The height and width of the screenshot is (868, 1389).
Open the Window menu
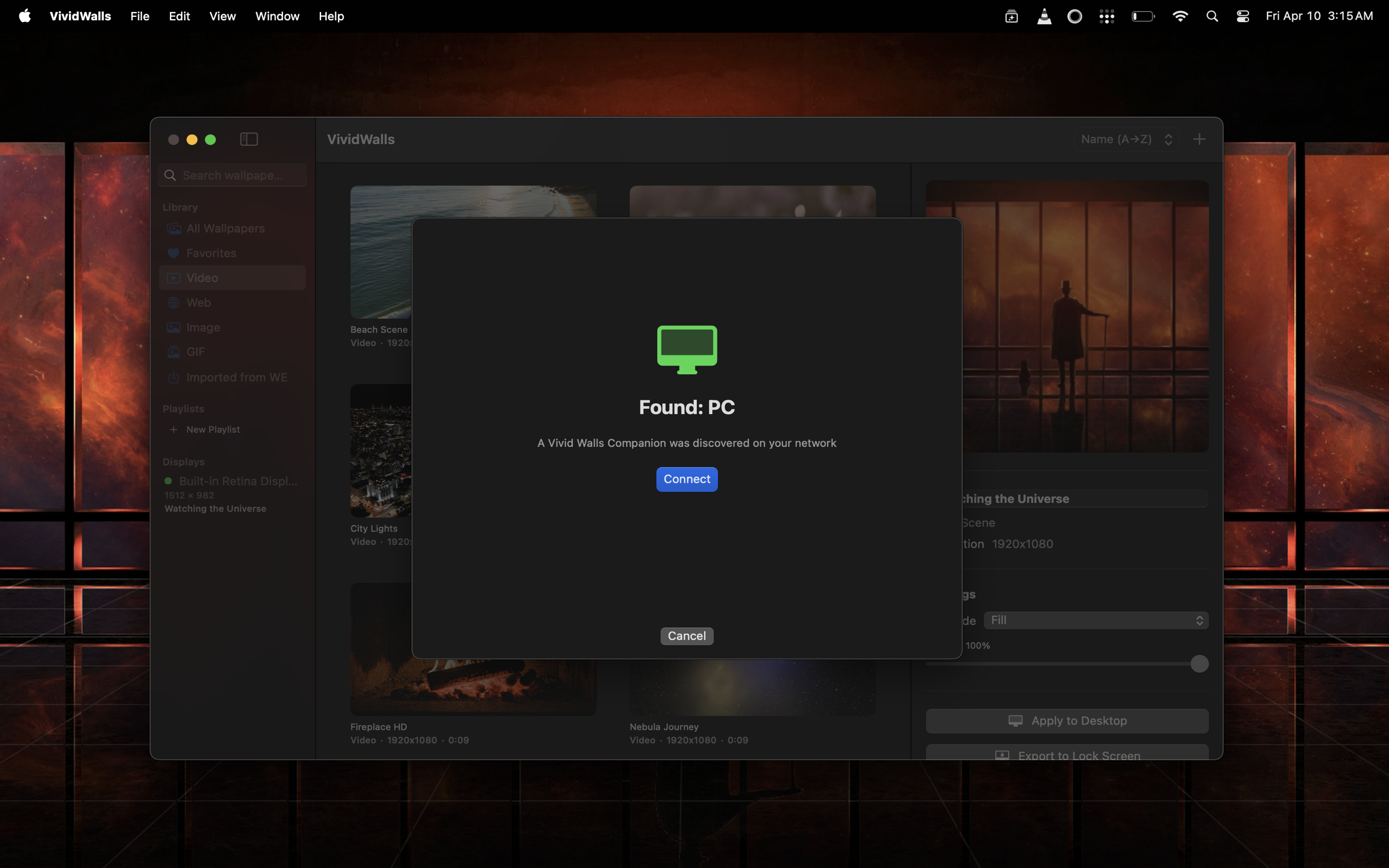tap(277, 16)
